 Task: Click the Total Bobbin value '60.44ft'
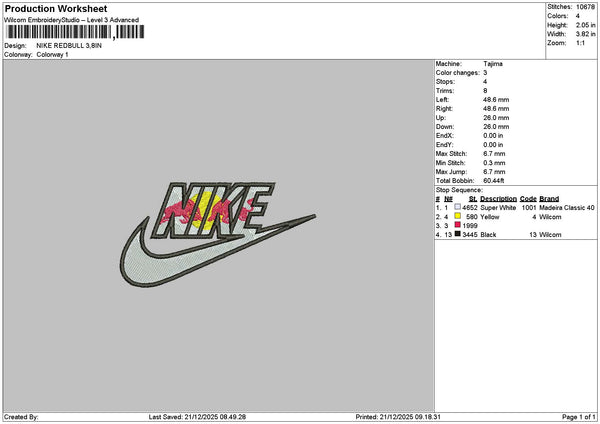pyautogui.click(x=494, y=181)
